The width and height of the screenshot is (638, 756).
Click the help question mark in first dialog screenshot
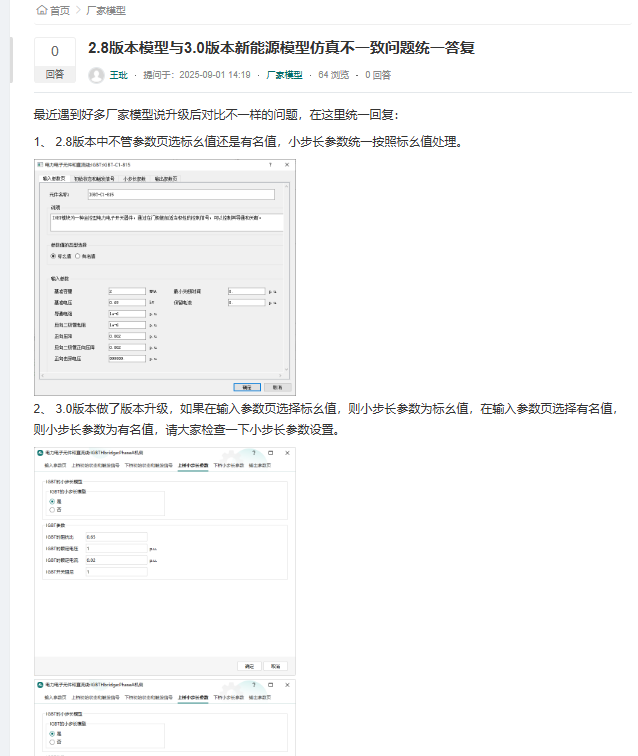271,164
